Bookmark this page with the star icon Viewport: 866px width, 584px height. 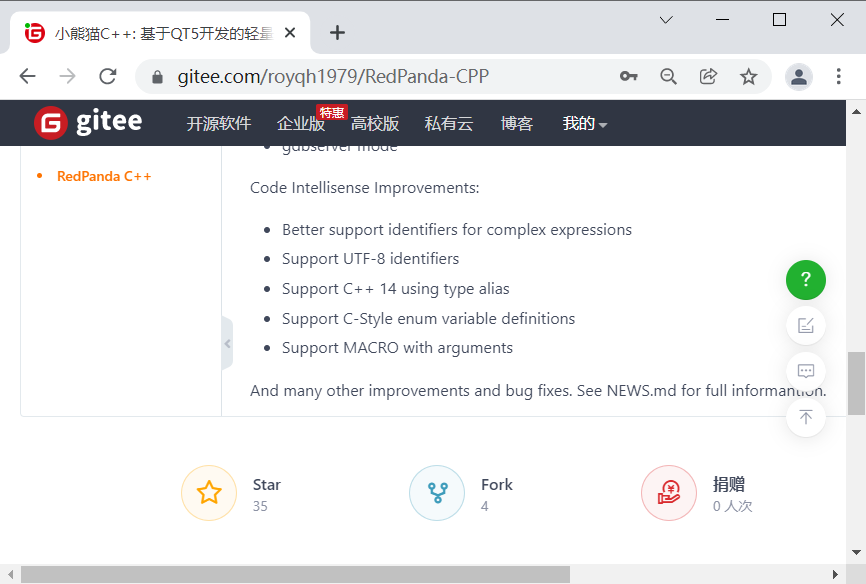pos(748,76)
